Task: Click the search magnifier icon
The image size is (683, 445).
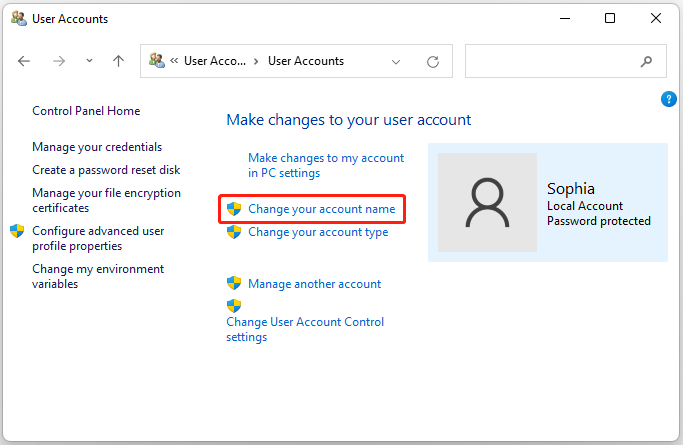Action: tap(646, 61)
